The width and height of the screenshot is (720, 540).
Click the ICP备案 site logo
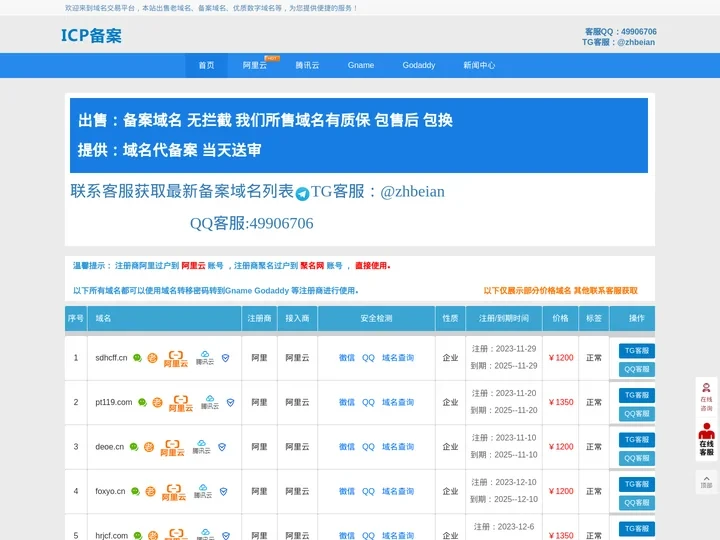pos(91,36)
